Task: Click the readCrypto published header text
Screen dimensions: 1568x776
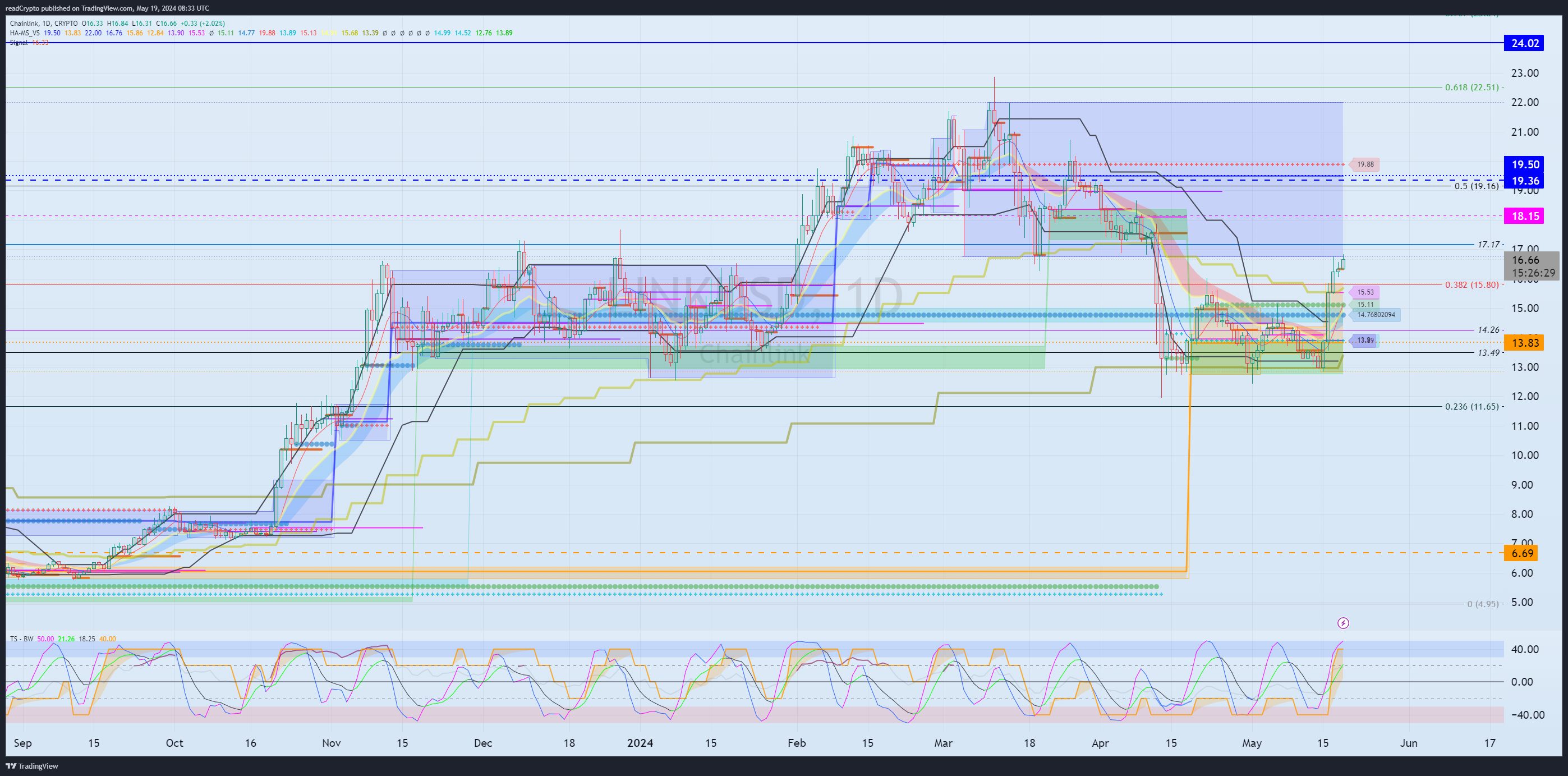Action: (x=107, y=8)
